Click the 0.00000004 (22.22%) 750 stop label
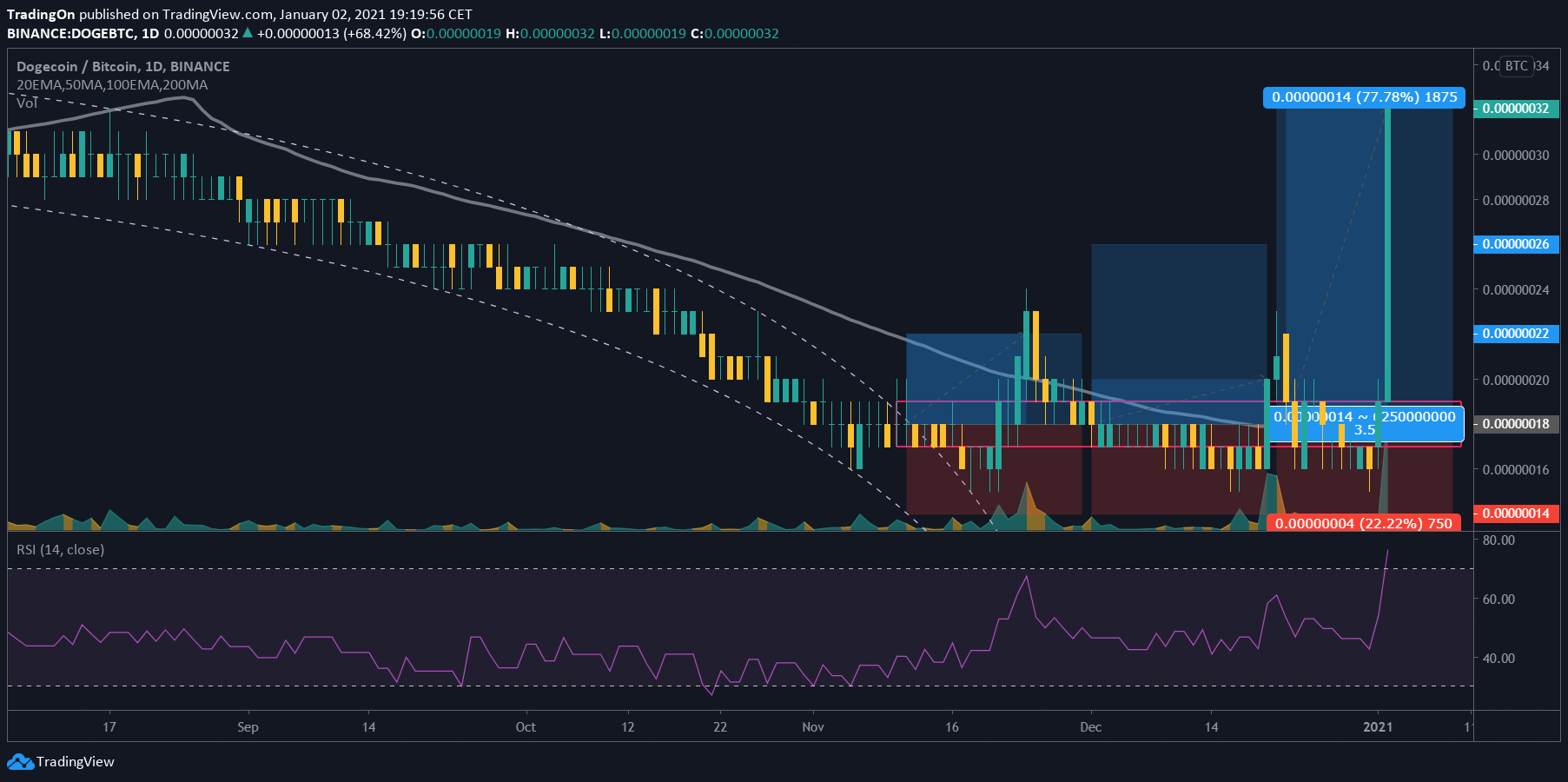 point(1364,523)
